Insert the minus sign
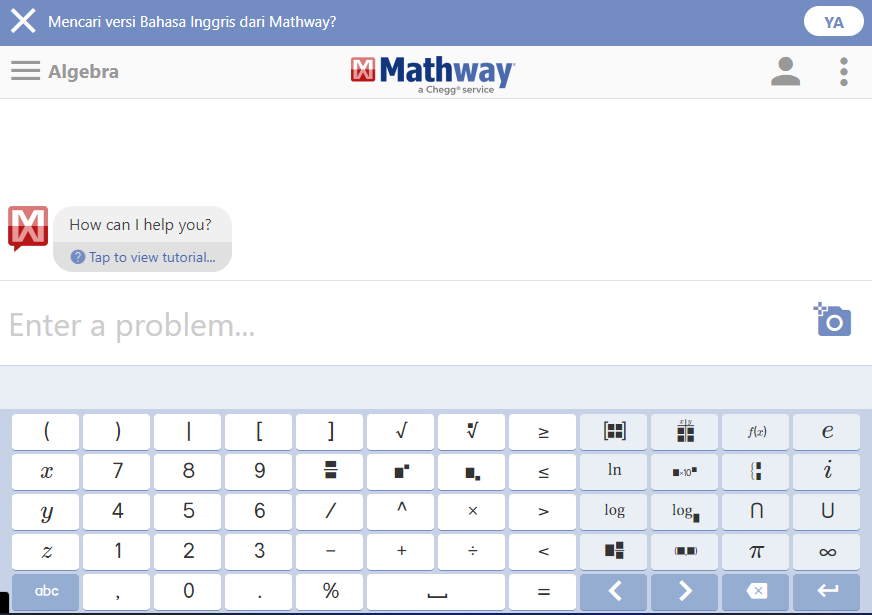This screenshot has height=615, width=872. pyautogui.click(x=330, y=552)
